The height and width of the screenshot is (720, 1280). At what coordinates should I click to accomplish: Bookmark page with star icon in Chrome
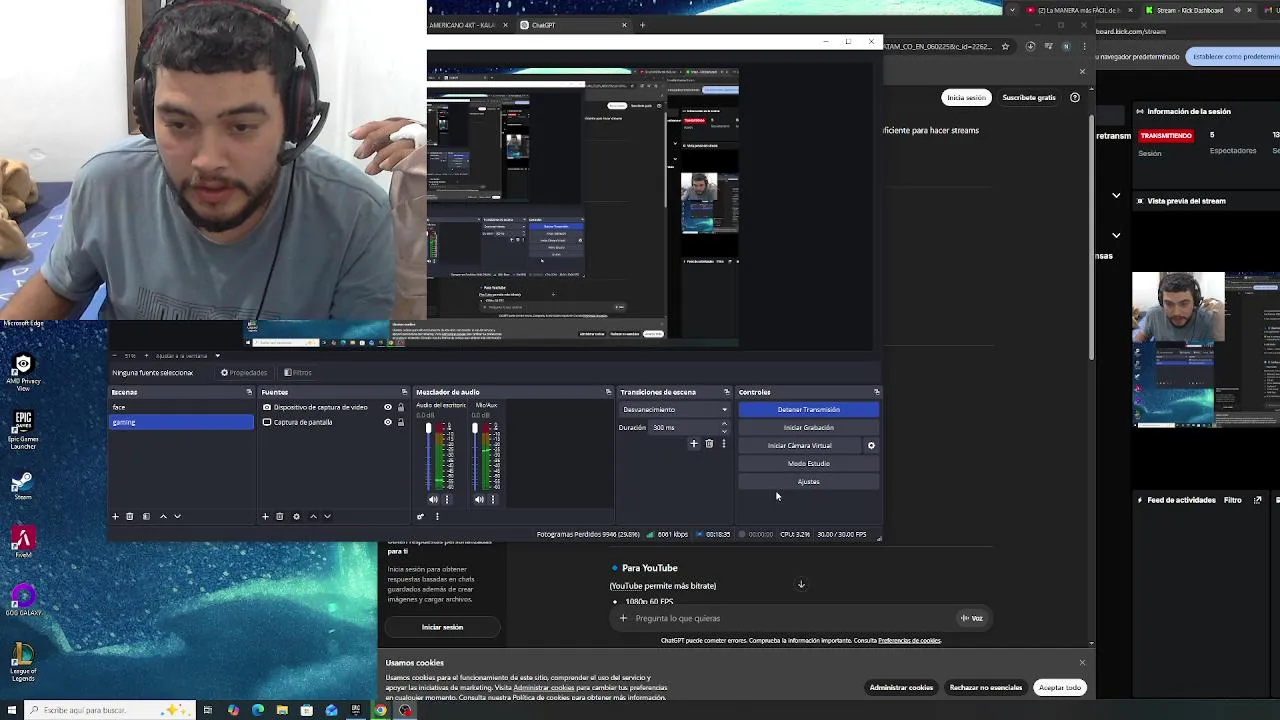1005,46
